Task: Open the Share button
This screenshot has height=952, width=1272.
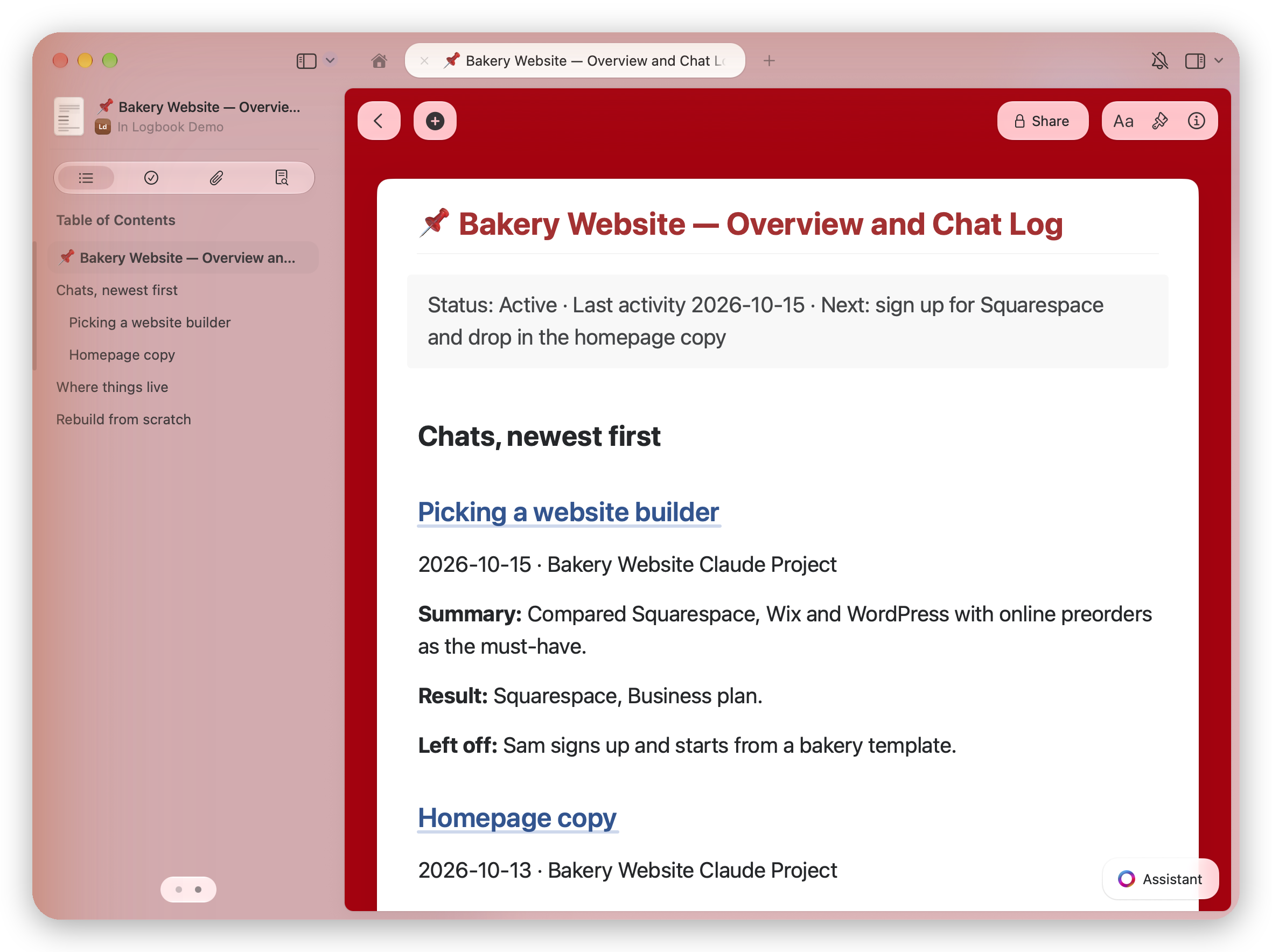Action: tap(1042, 121)
